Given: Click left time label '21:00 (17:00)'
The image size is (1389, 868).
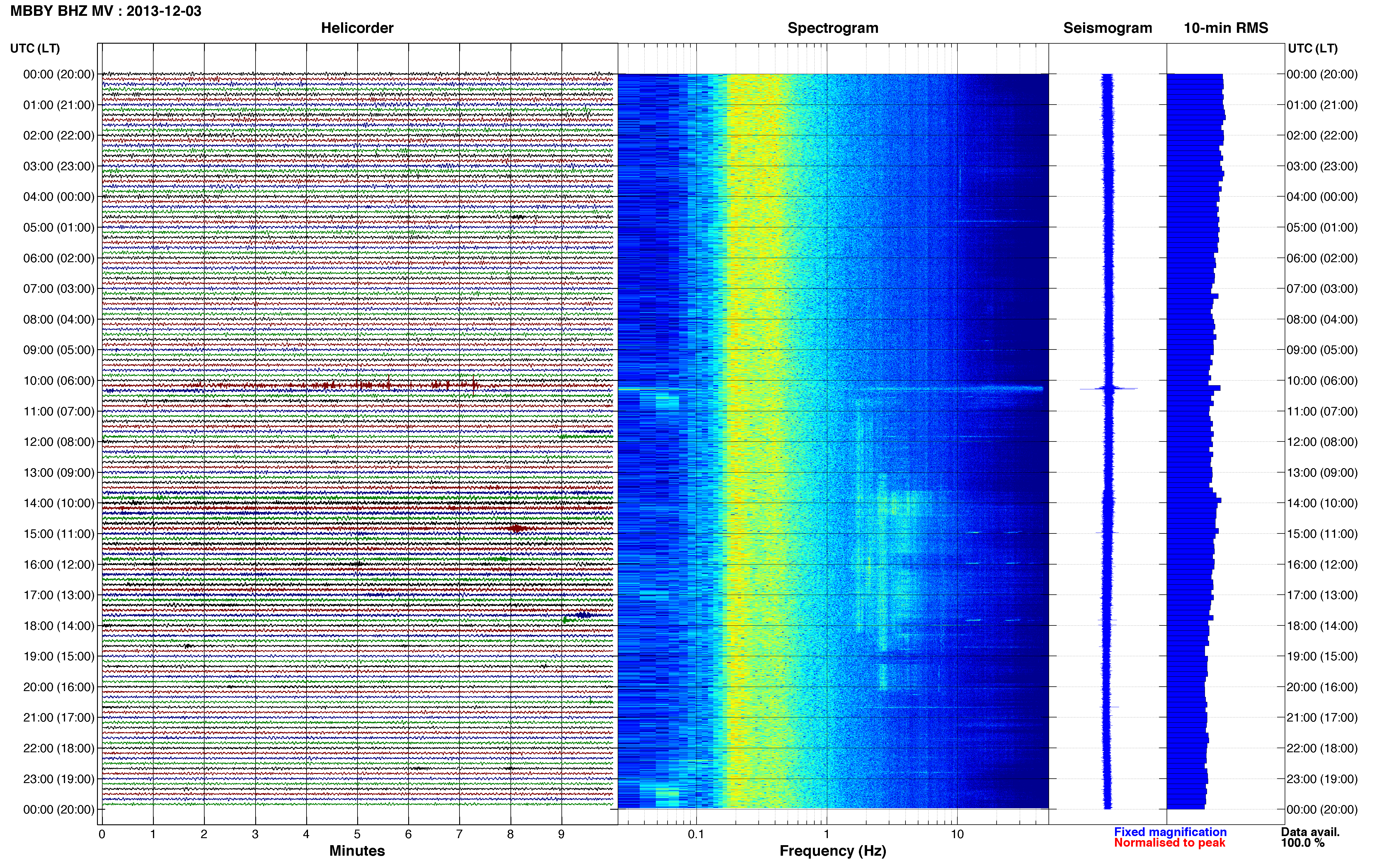Looking at the screenshot, I should click(x=59, y=718).
